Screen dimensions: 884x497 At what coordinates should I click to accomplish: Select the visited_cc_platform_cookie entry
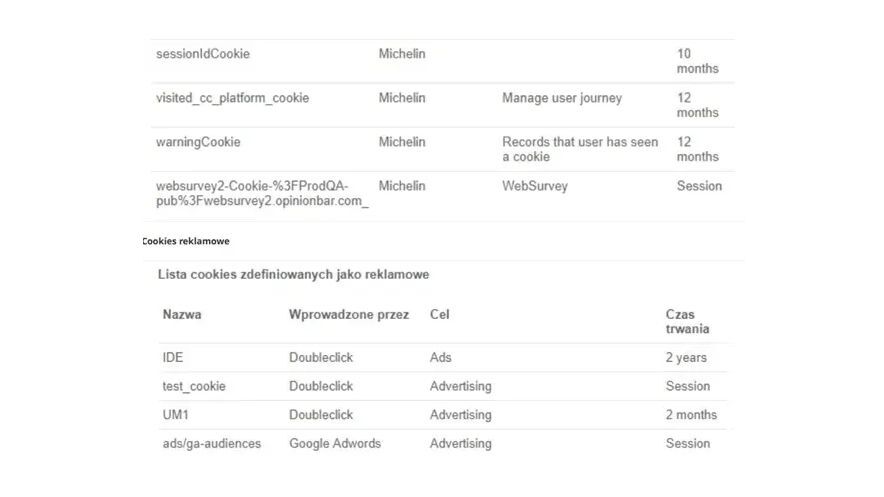tap(232, 98)
